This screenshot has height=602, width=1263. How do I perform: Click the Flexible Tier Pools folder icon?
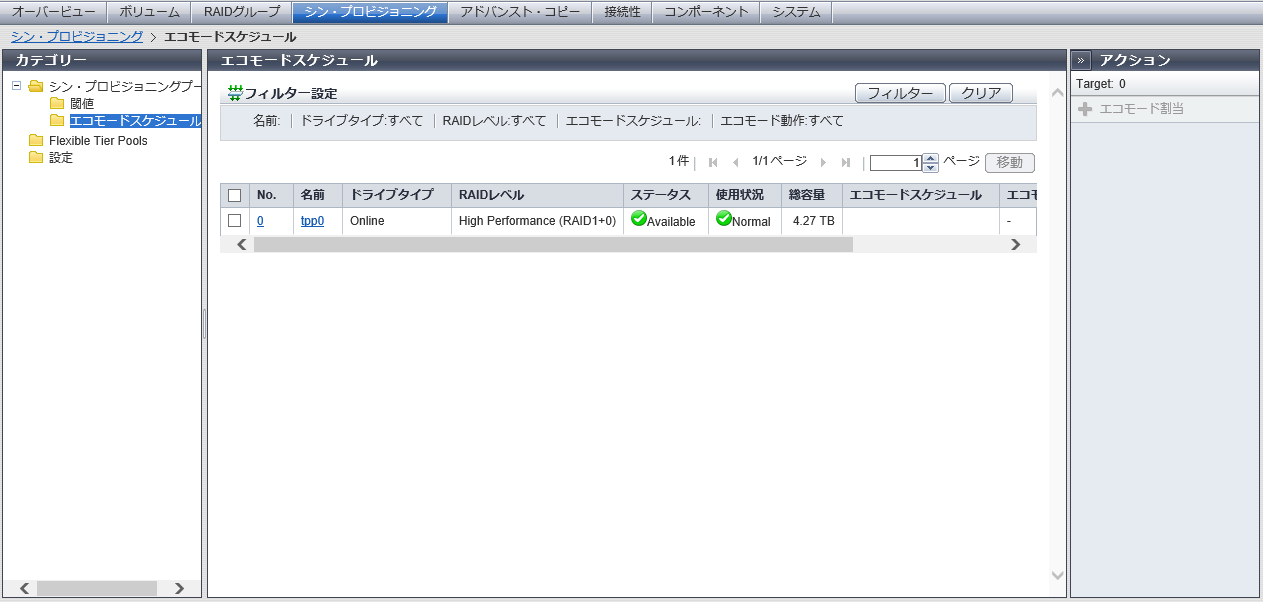tap(36, 141)
